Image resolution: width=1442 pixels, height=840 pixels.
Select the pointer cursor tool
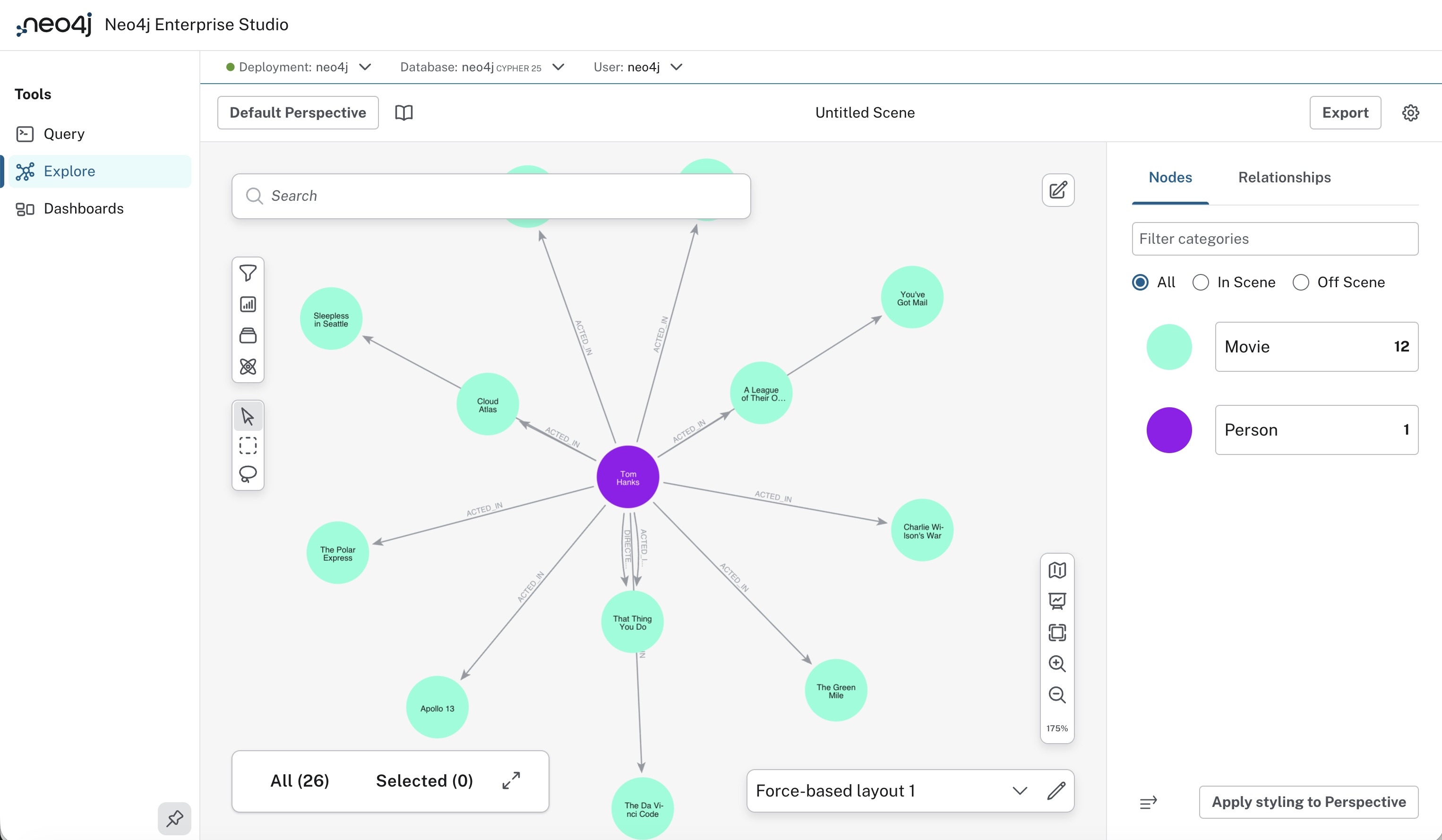[248, 416]
